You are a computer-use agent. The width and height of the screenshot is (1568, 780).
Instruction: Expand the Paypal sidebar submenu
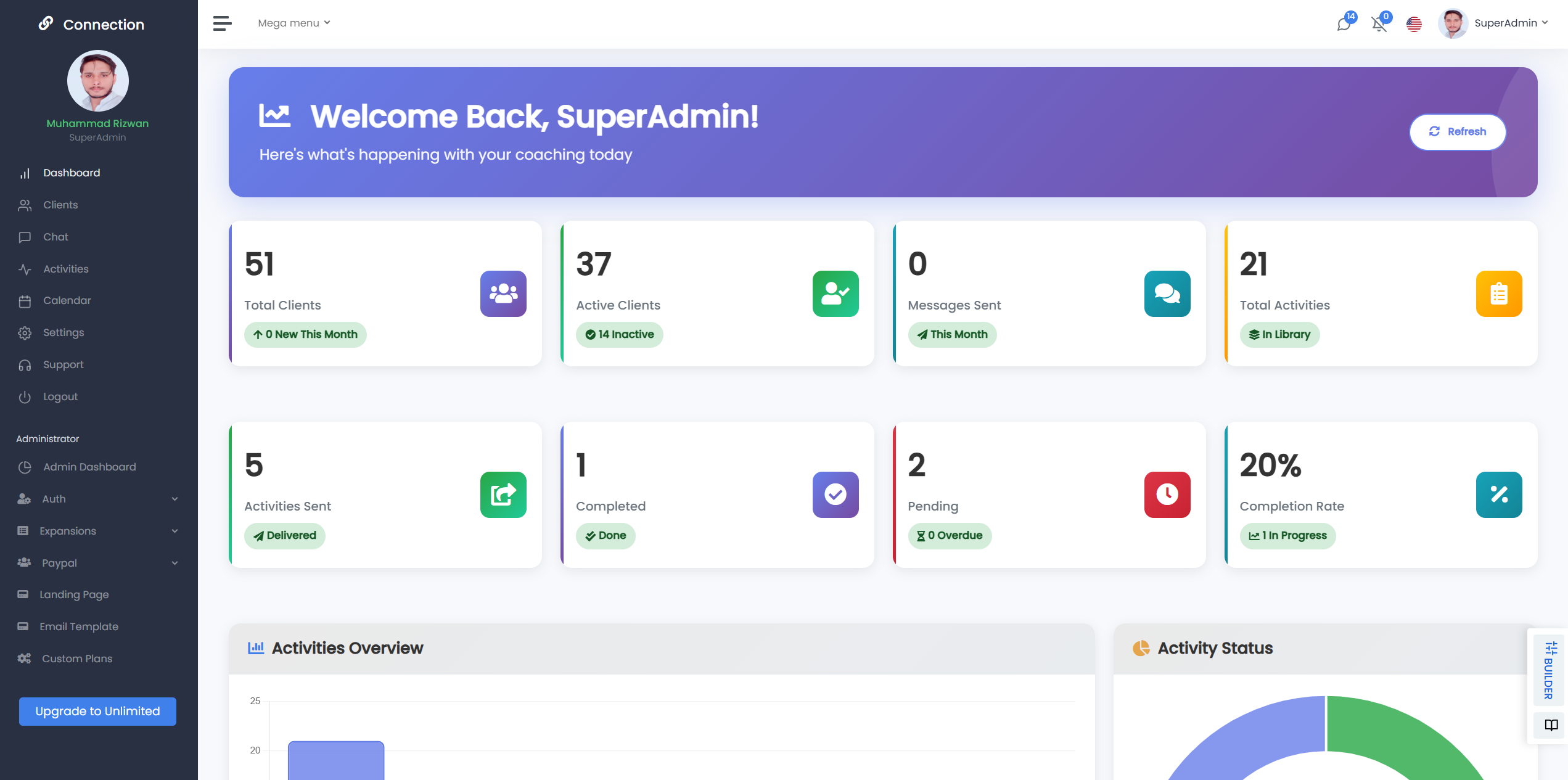[99, 563]
